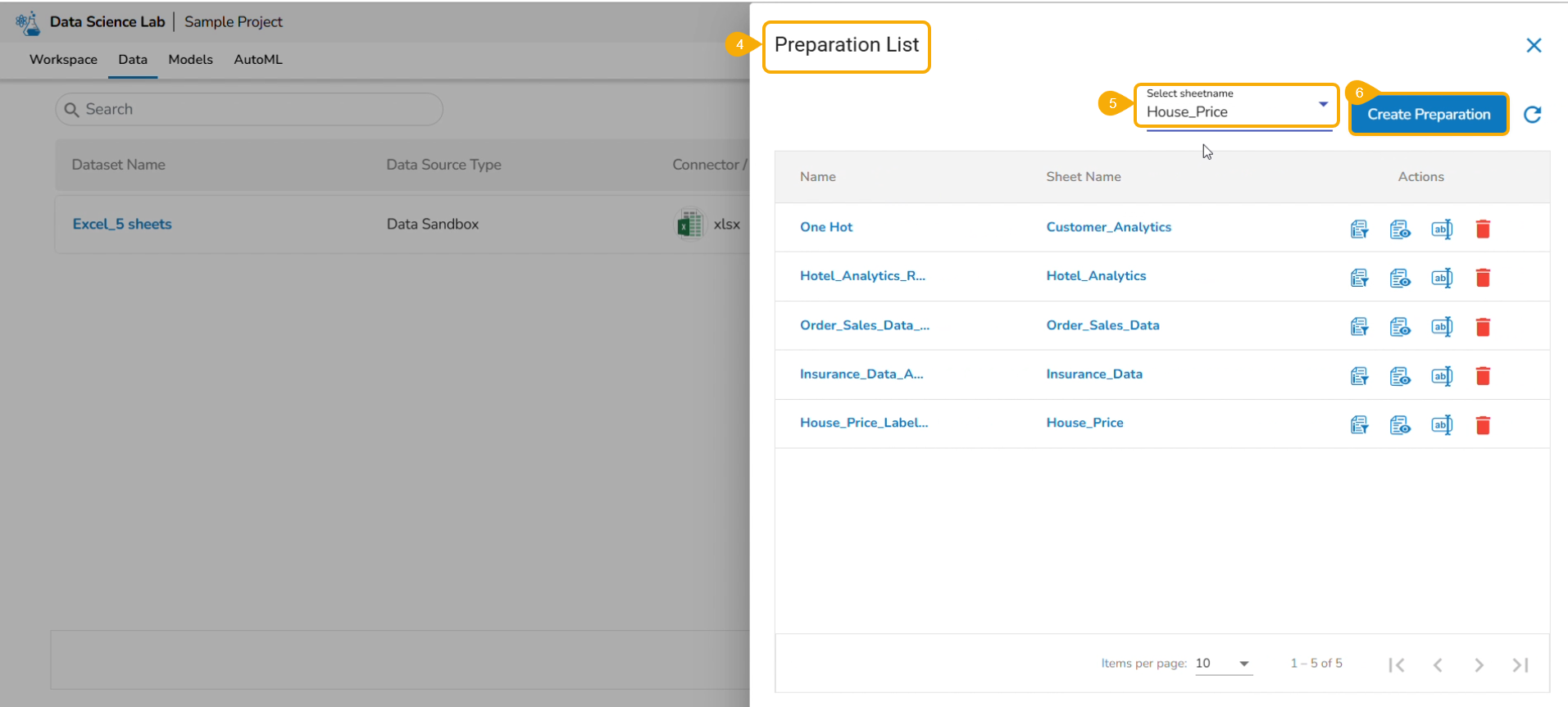This screenshot has height=707, width=1568.
Task: Switch to the Models tab
Action: click(x=190, y=60)
